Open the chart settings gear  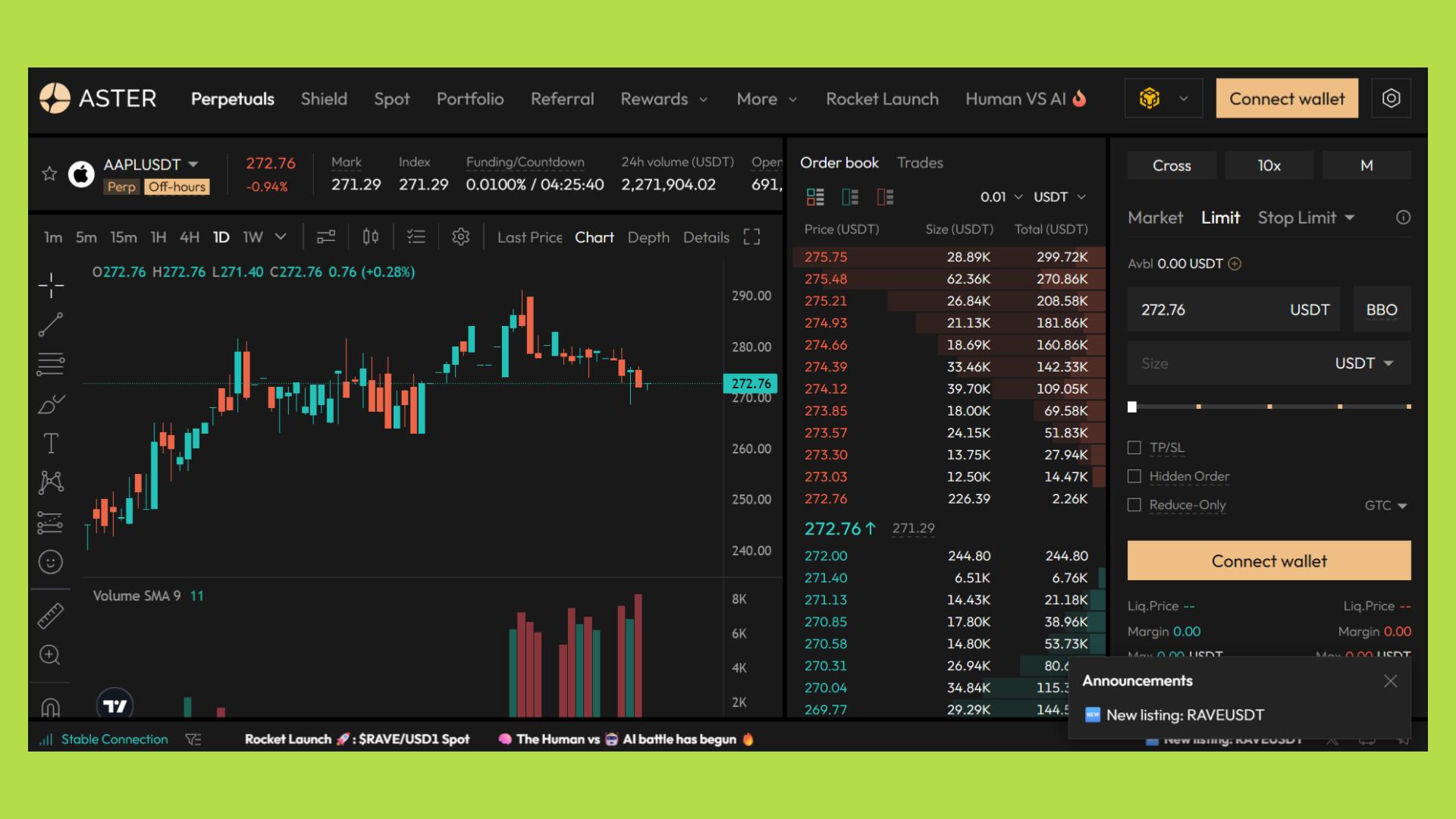(460, 237)
